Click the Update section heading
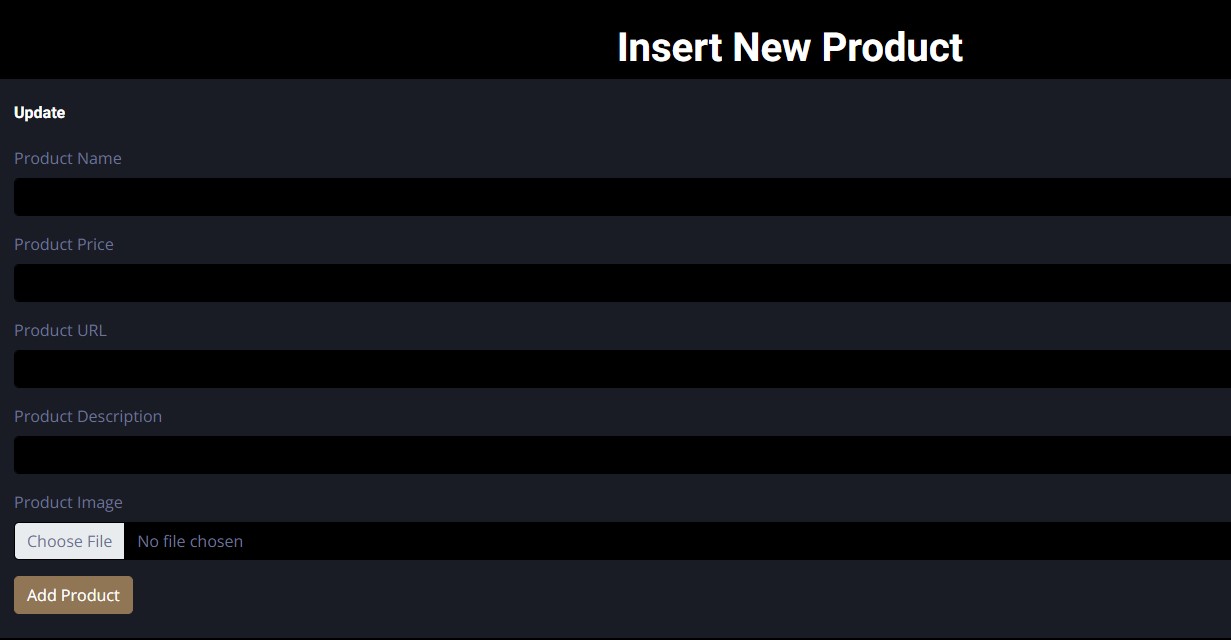The width and height of the screenshot is (1231, 640). pyautogui.click(x=40, y=113)
